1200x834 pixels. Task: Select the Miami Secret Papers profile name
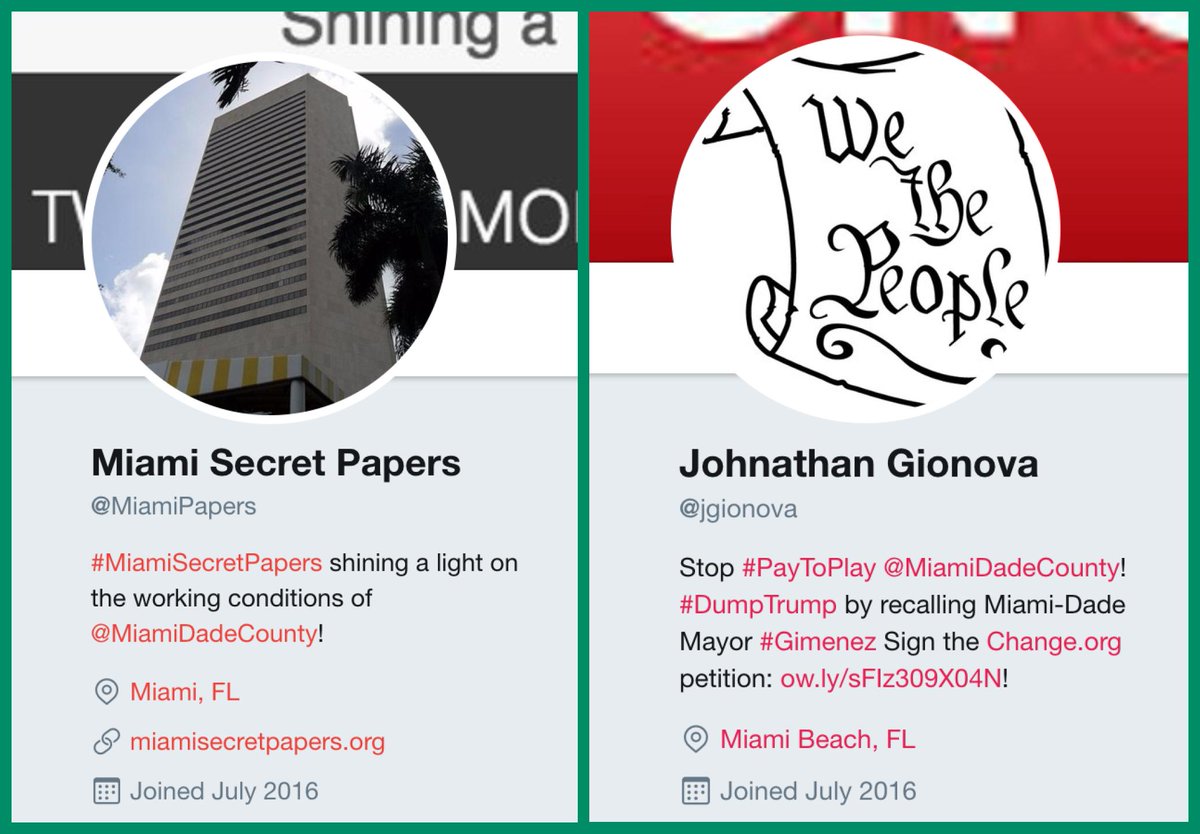point(276,463)
